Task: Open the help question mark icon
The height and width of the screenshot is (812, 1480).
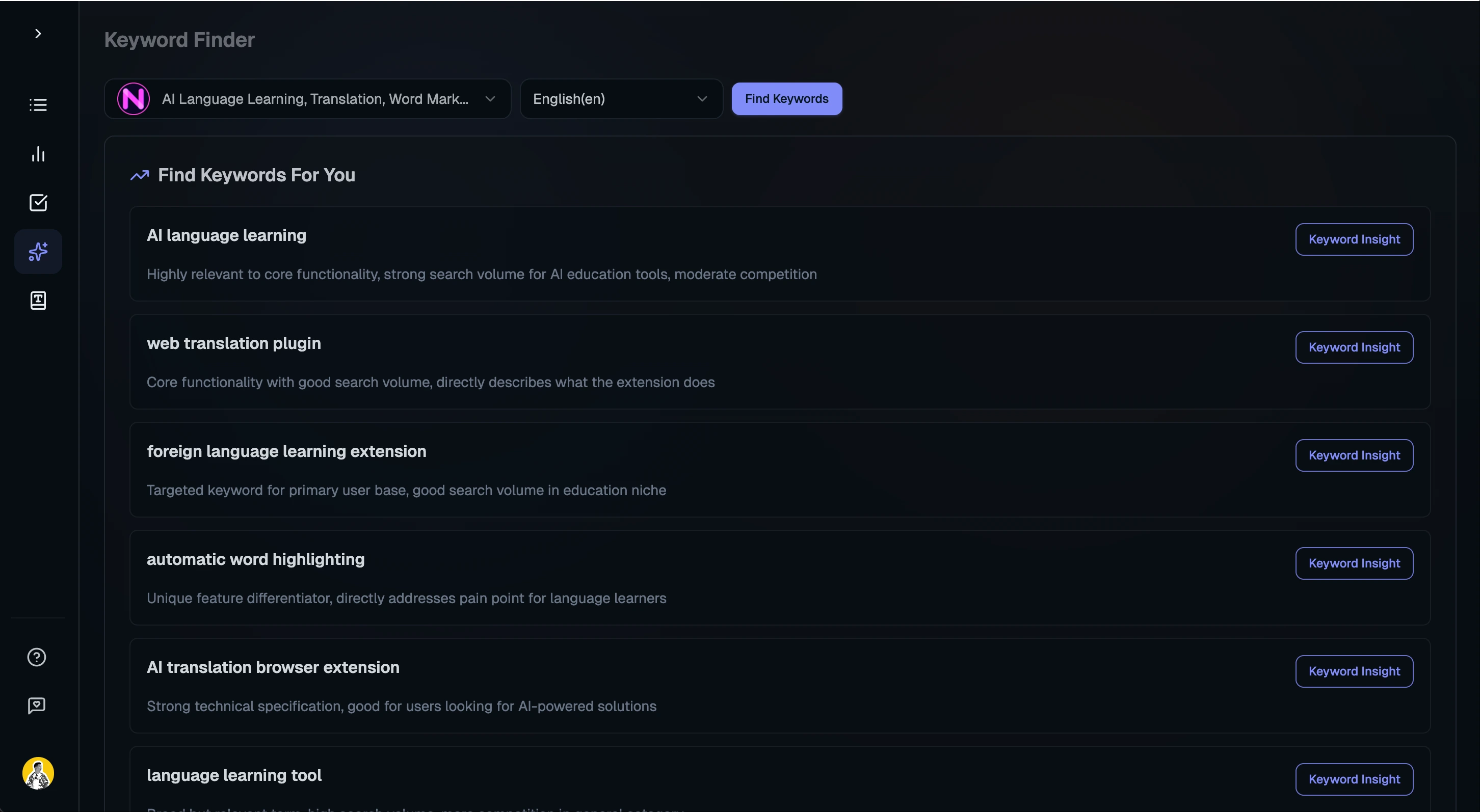Action: [x=36, y=657]
